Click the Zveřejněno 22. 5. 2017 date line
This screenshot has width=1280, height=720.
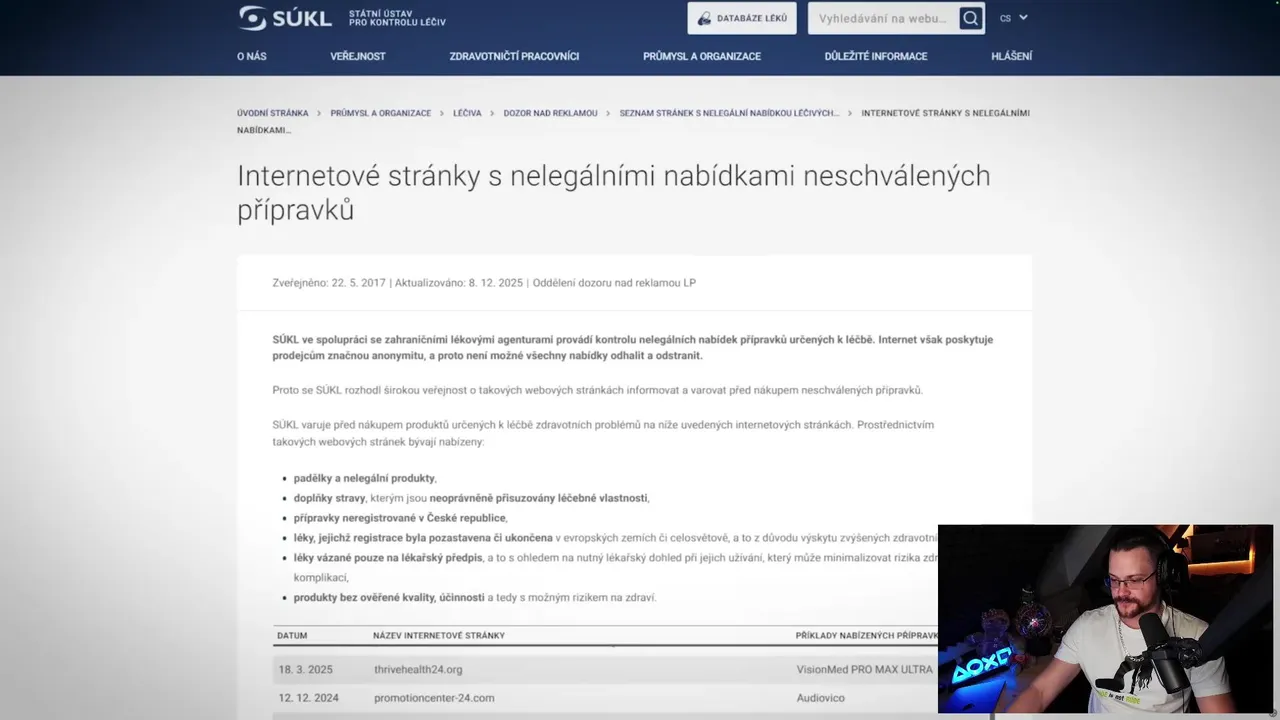pos(484,283)
